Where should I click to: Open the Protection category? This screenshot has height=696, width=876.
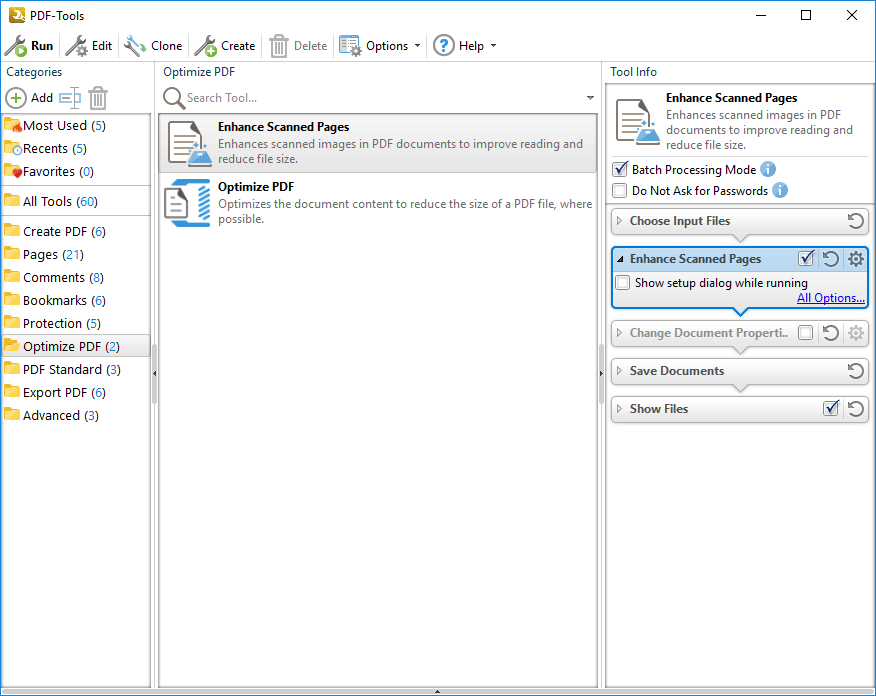tap(76, 323)
